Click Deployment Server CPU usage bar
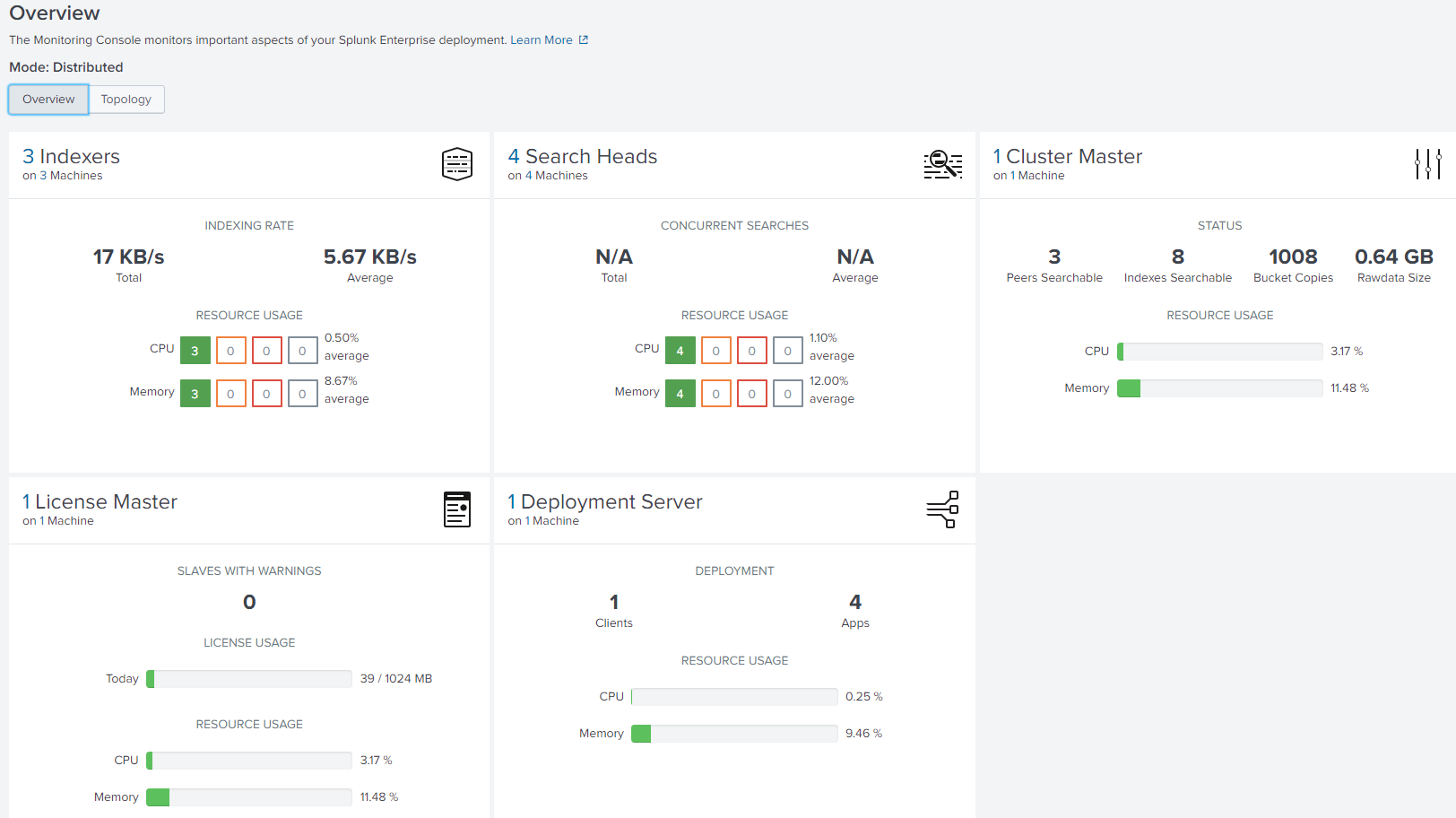This screenshot has width=1456, height=818. pos(734,697)
